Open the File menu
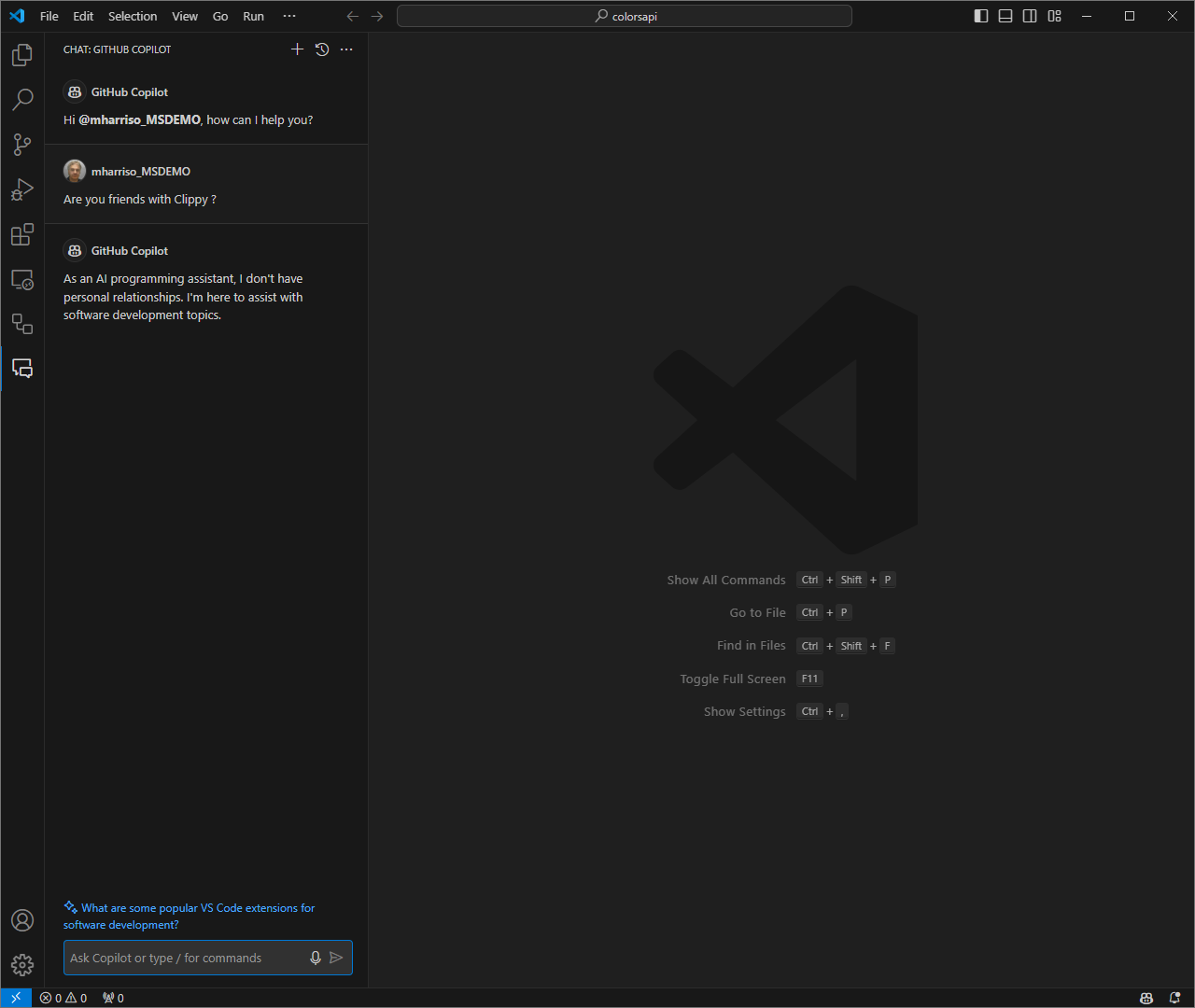Viewport: 1195px width, 1008px height. pyautogui.click(x=49, y=16)
